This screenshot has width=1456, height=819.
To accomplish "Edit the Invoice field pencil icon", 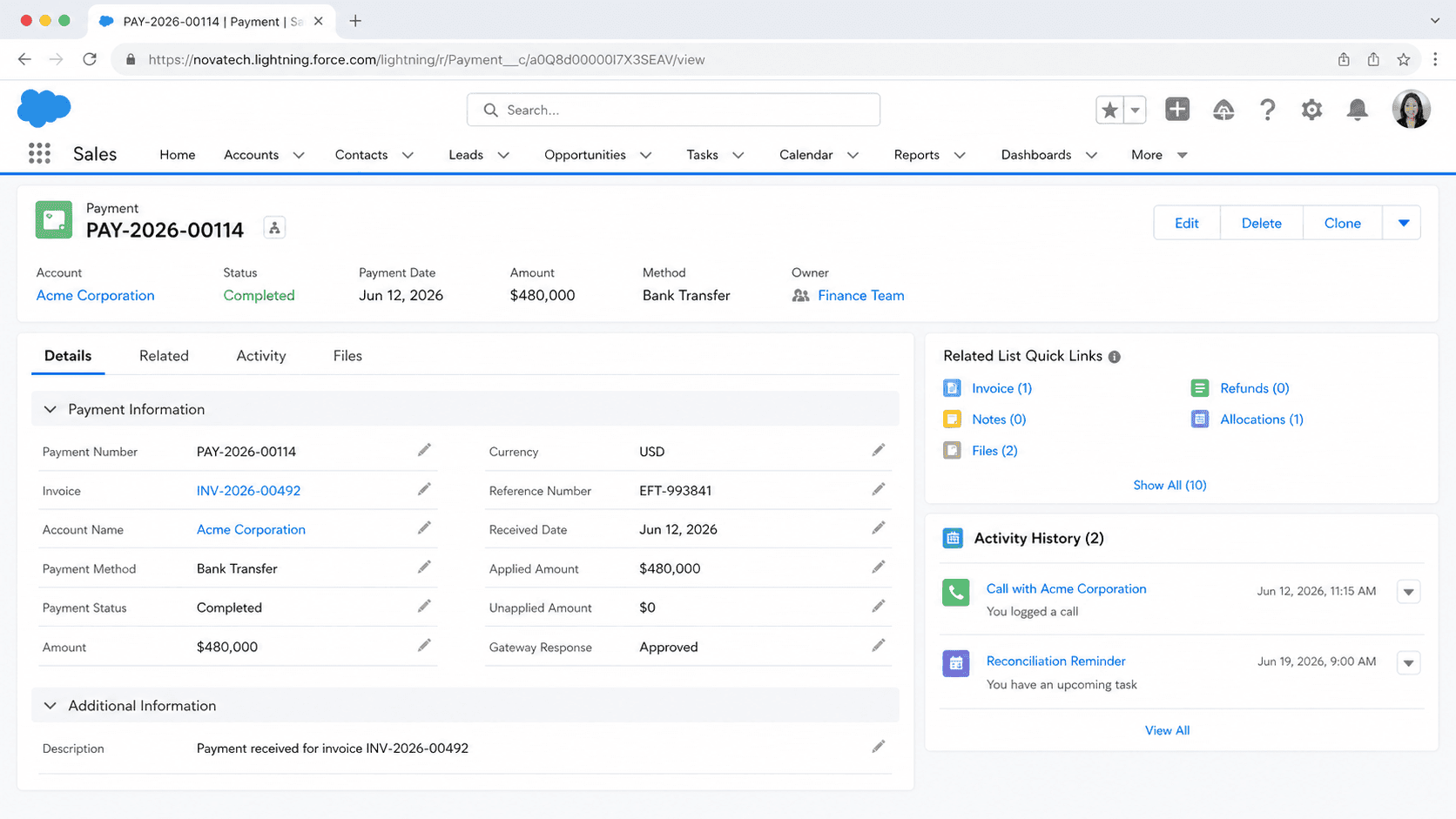I will pos(424,489).
